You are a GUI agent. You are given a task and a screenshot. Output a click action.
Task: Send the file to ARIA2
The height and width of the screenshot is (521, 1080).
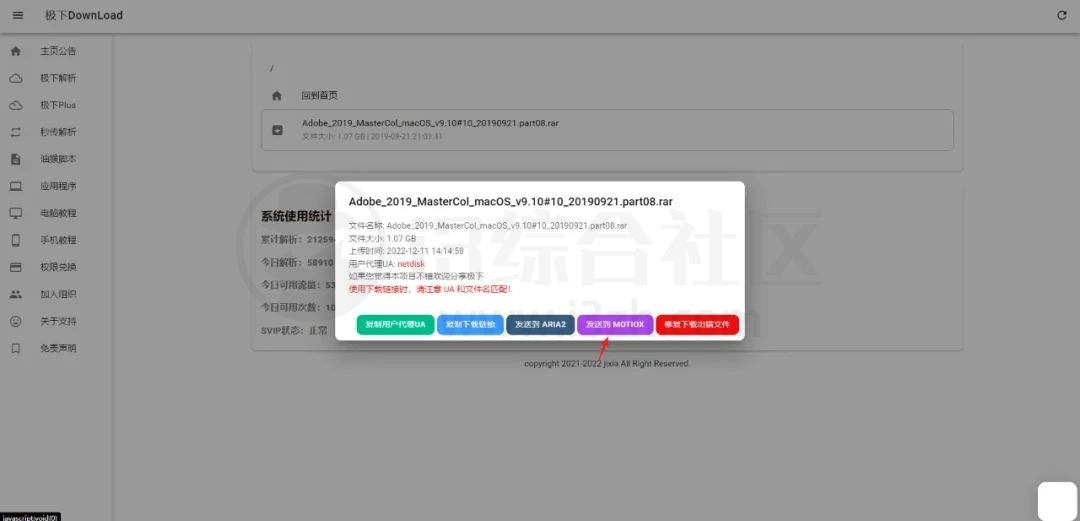541,325
